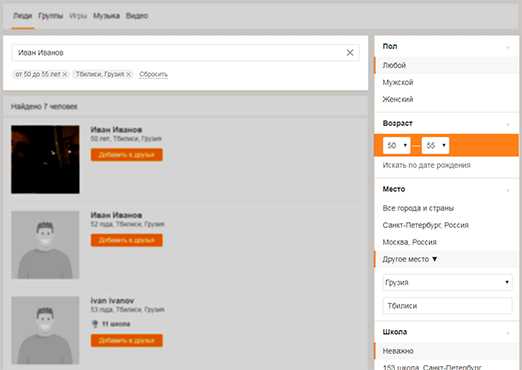The width and height of the screenshot is (522, 370).
Task: Open the Люди tab
Action: coord(23,16)
